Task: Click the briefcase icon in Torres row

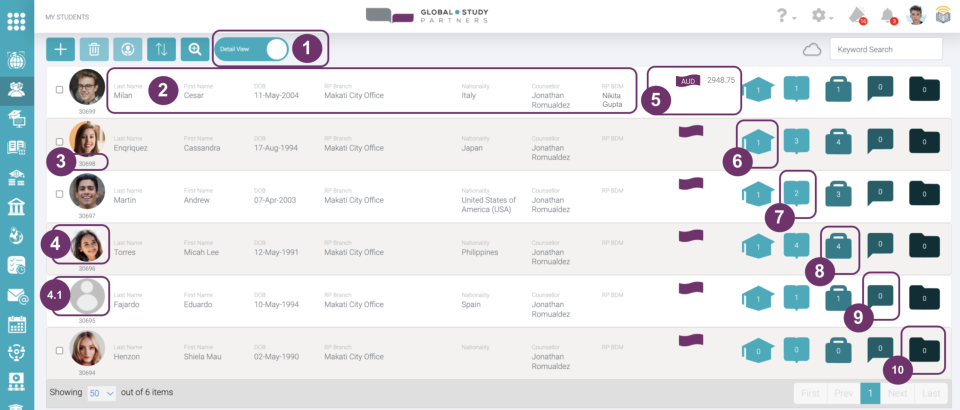Action: (837, 246)
